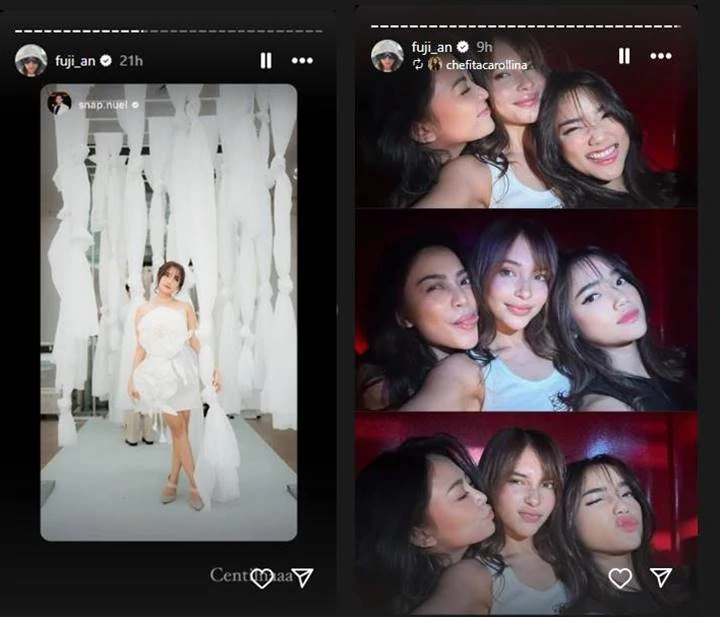Click repost icon before chefitacarollina
Image resolution: width=720 pixels, height=617 pixels.
(417, 64)
